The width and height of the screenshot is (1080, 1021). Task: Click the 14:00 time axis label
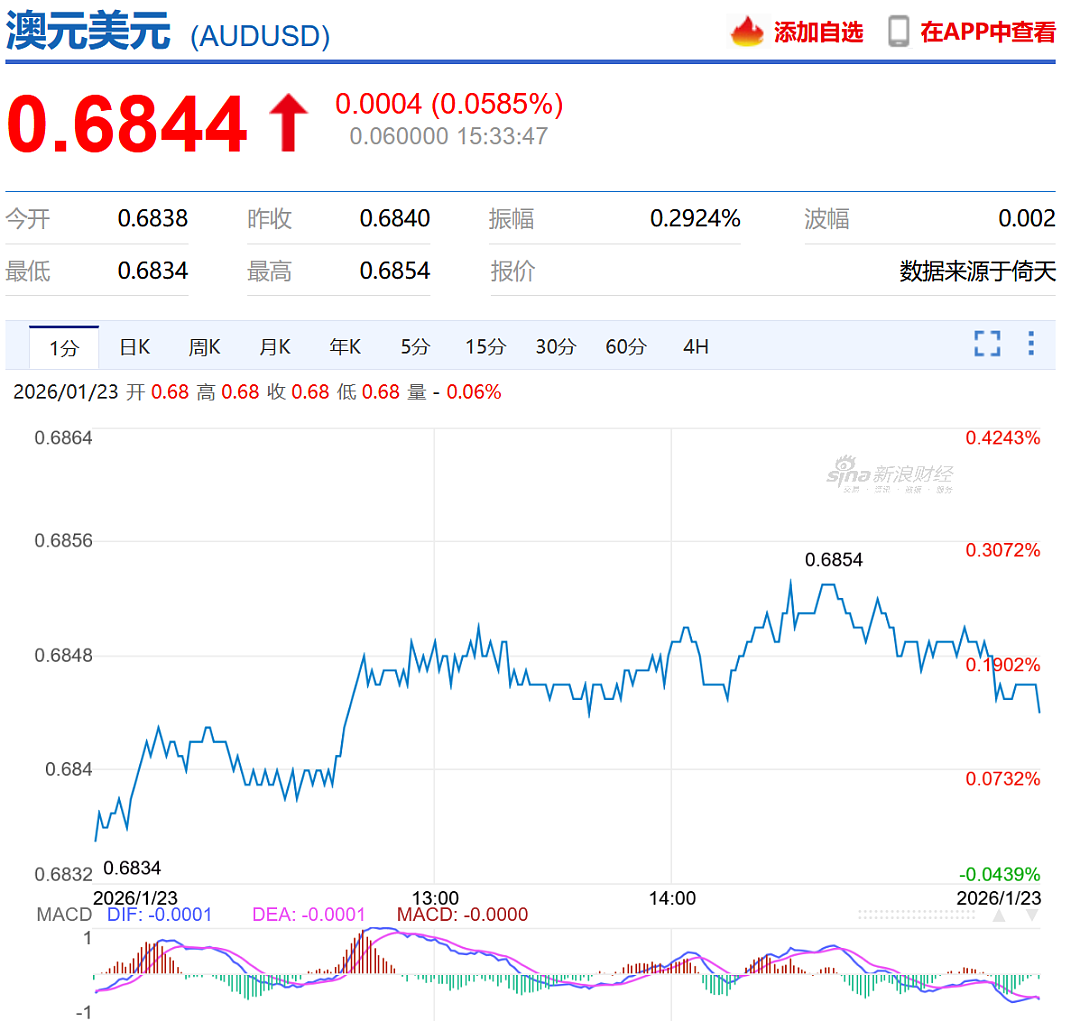point(672,898)
